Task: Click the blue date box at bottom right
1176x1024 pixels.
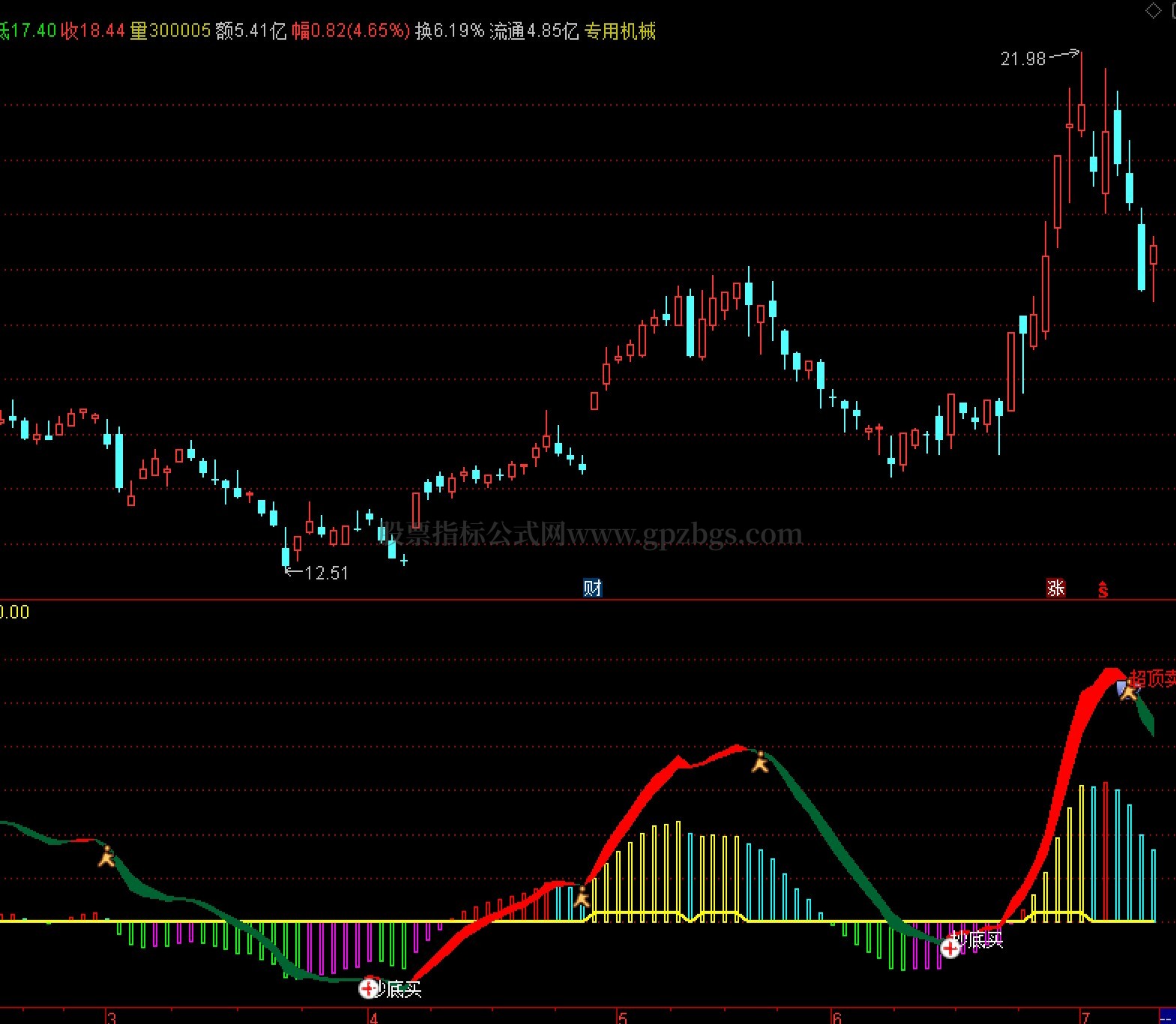Action: pos(1167,1017)
